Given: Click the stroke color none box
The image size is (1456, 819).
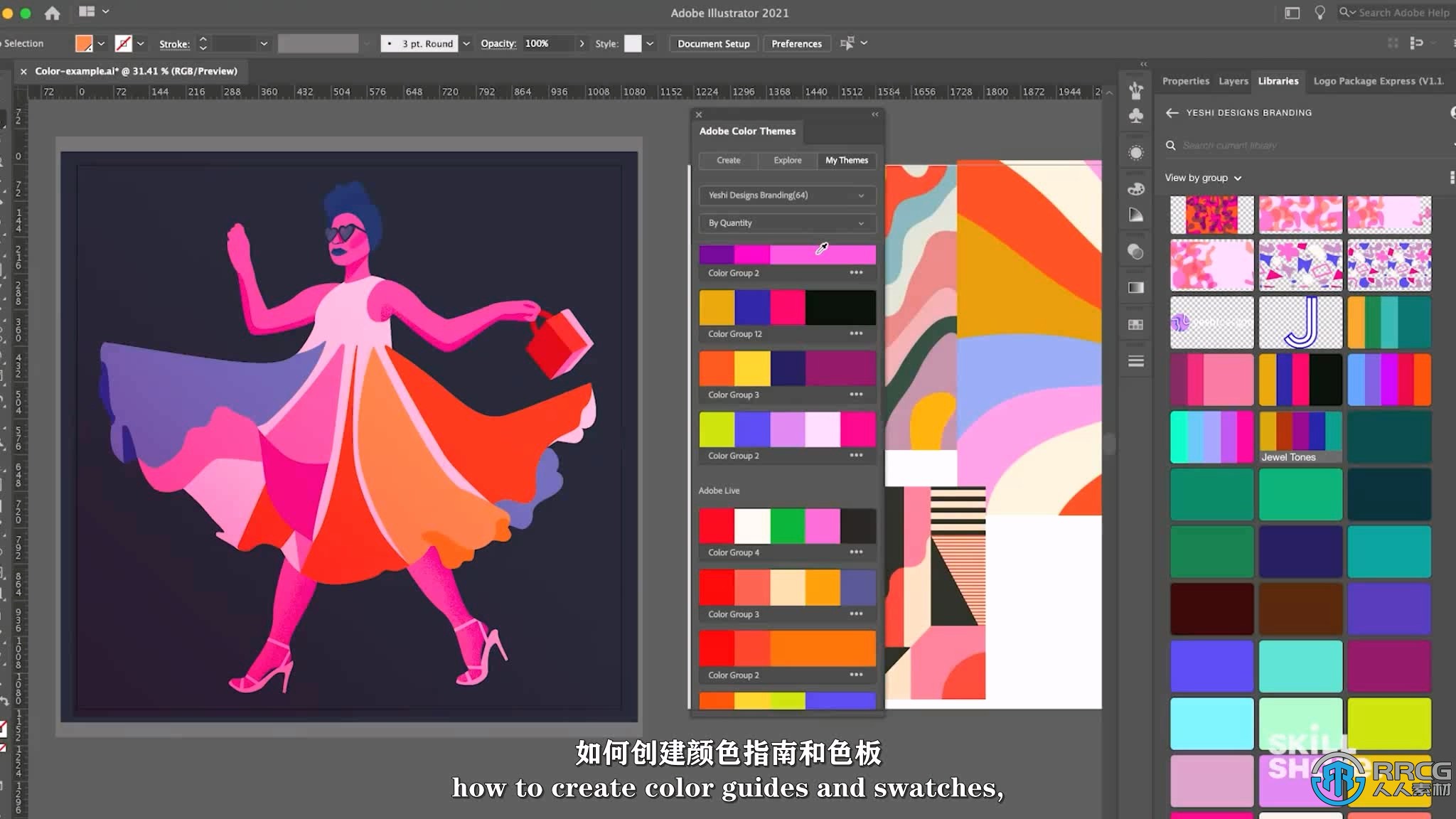Looking at the screenshot, I should 123,43.
